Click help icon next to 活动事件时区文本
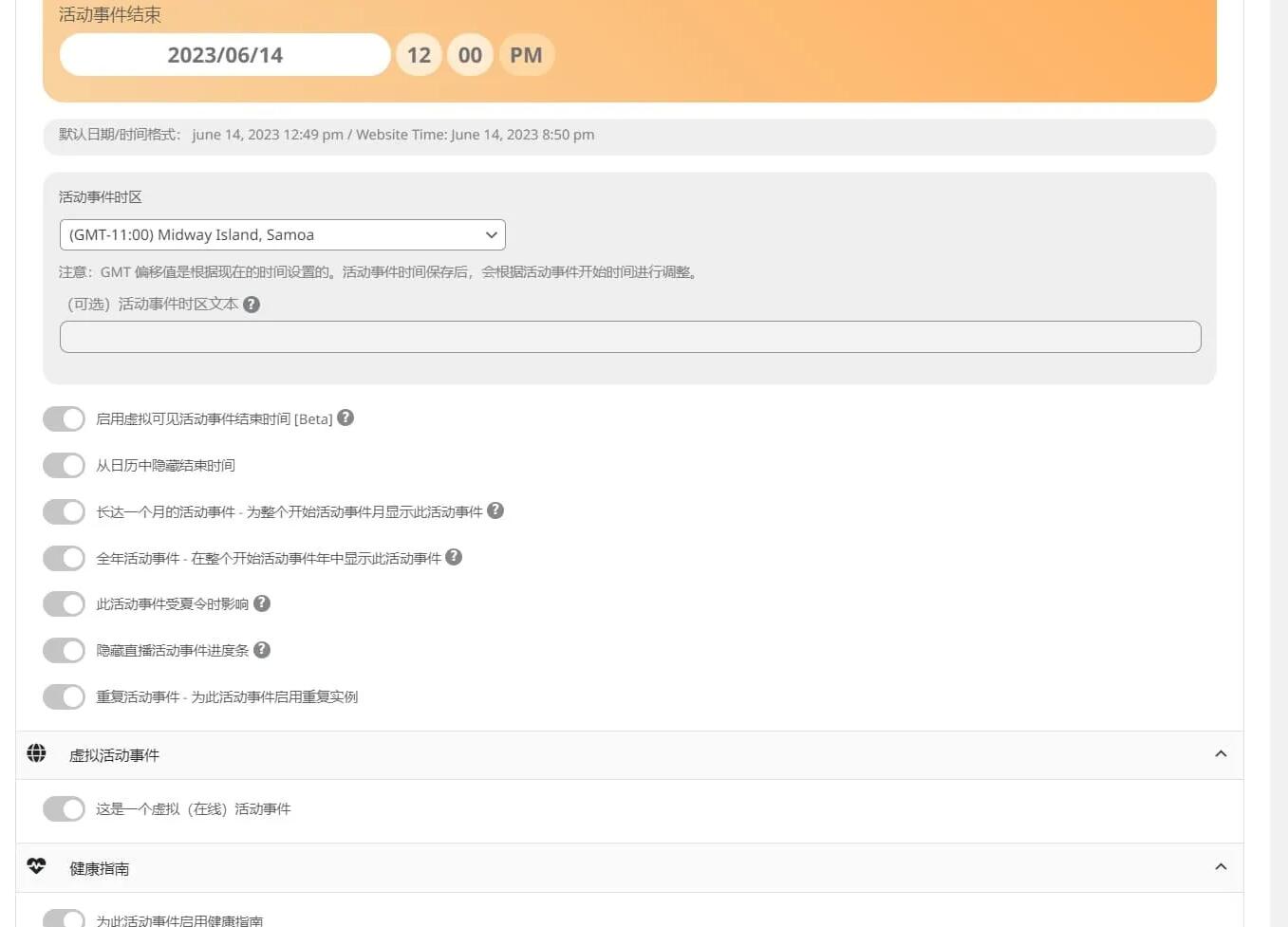The image size is (1288, 927). [252, 305]
